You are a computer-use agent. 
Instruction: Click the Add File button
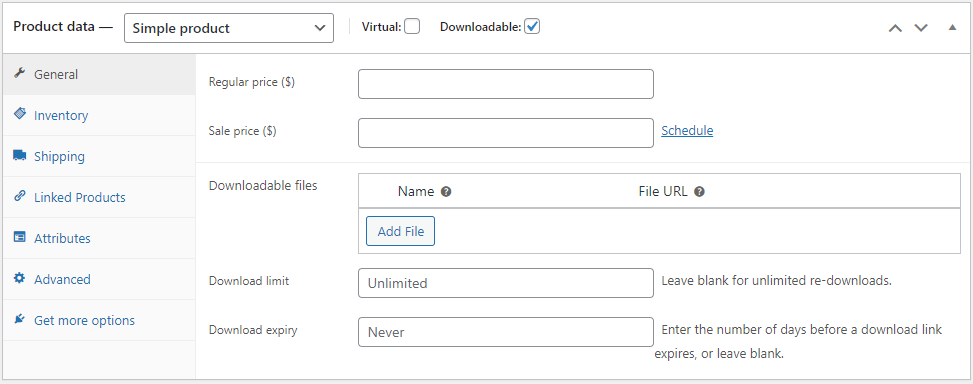point(400,231)
